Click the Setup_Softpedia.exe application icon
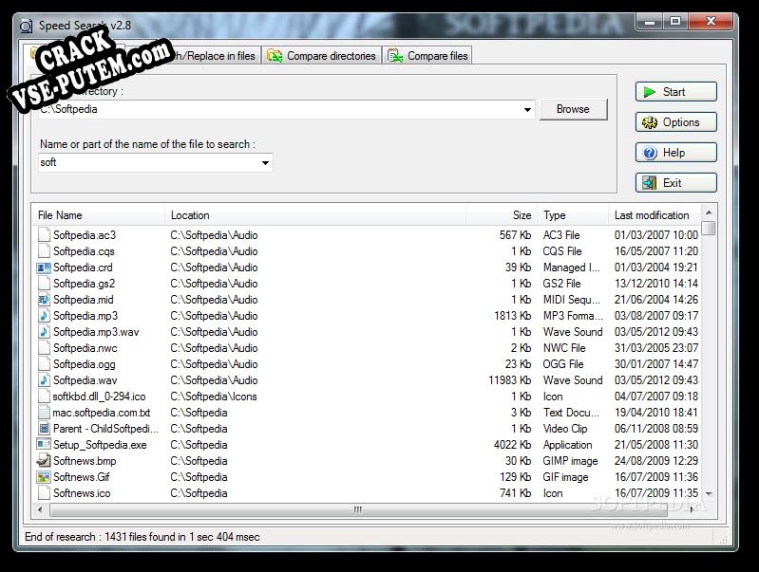Image resolution: width=759 pixels, height=572 pixels. tap(44, 445)
